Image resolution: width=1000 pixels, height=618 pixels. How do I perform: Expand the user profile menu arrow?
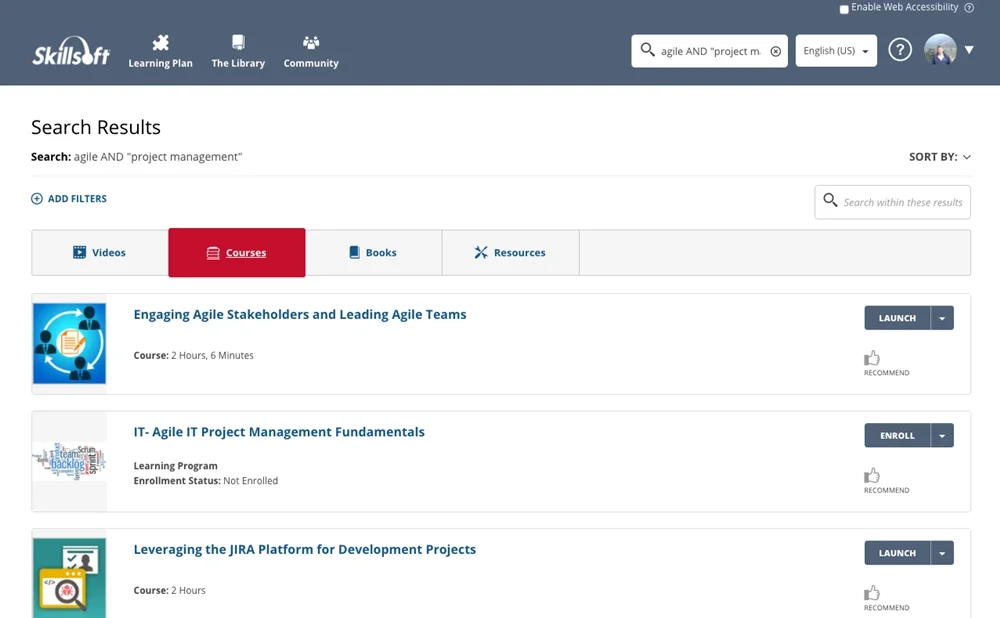[x=969, y=50]
